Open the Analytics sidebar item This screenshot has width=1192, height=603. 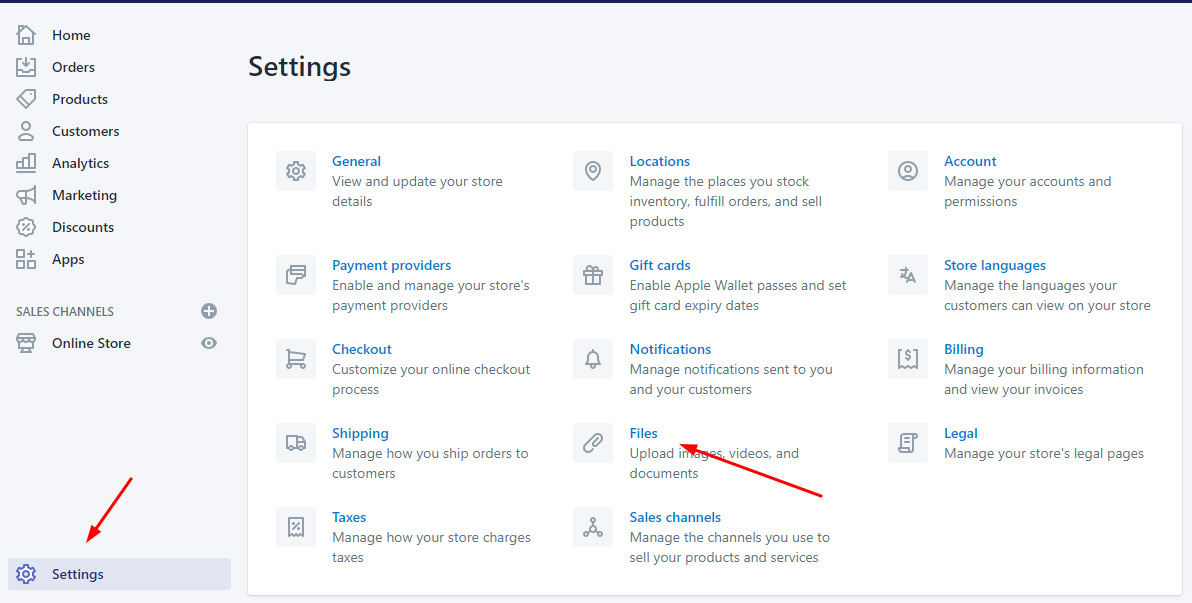[80, 163]
